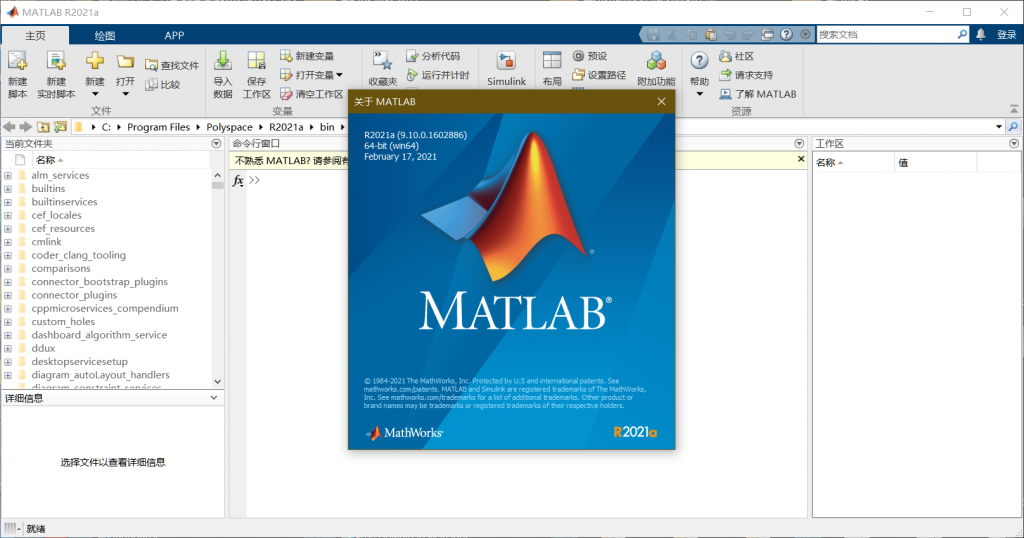Switch to the 绘图 tab

point(104,35)
